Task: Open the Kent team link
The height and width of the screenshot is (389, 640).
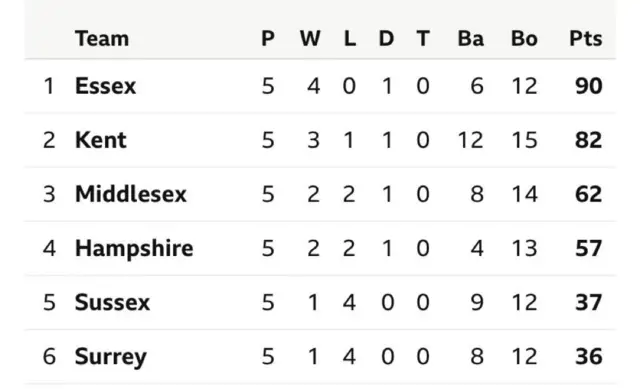Action: click(x=101, y=140)
